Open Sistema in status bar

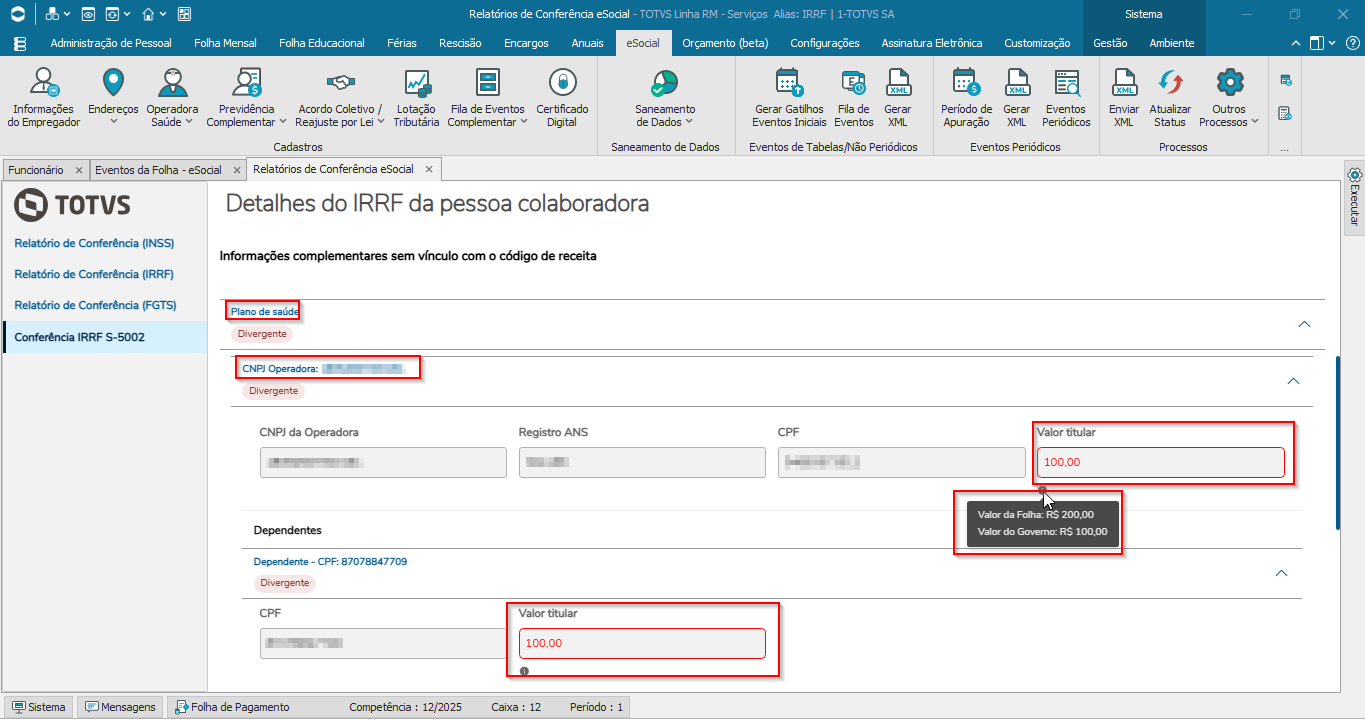coord(39,707)
